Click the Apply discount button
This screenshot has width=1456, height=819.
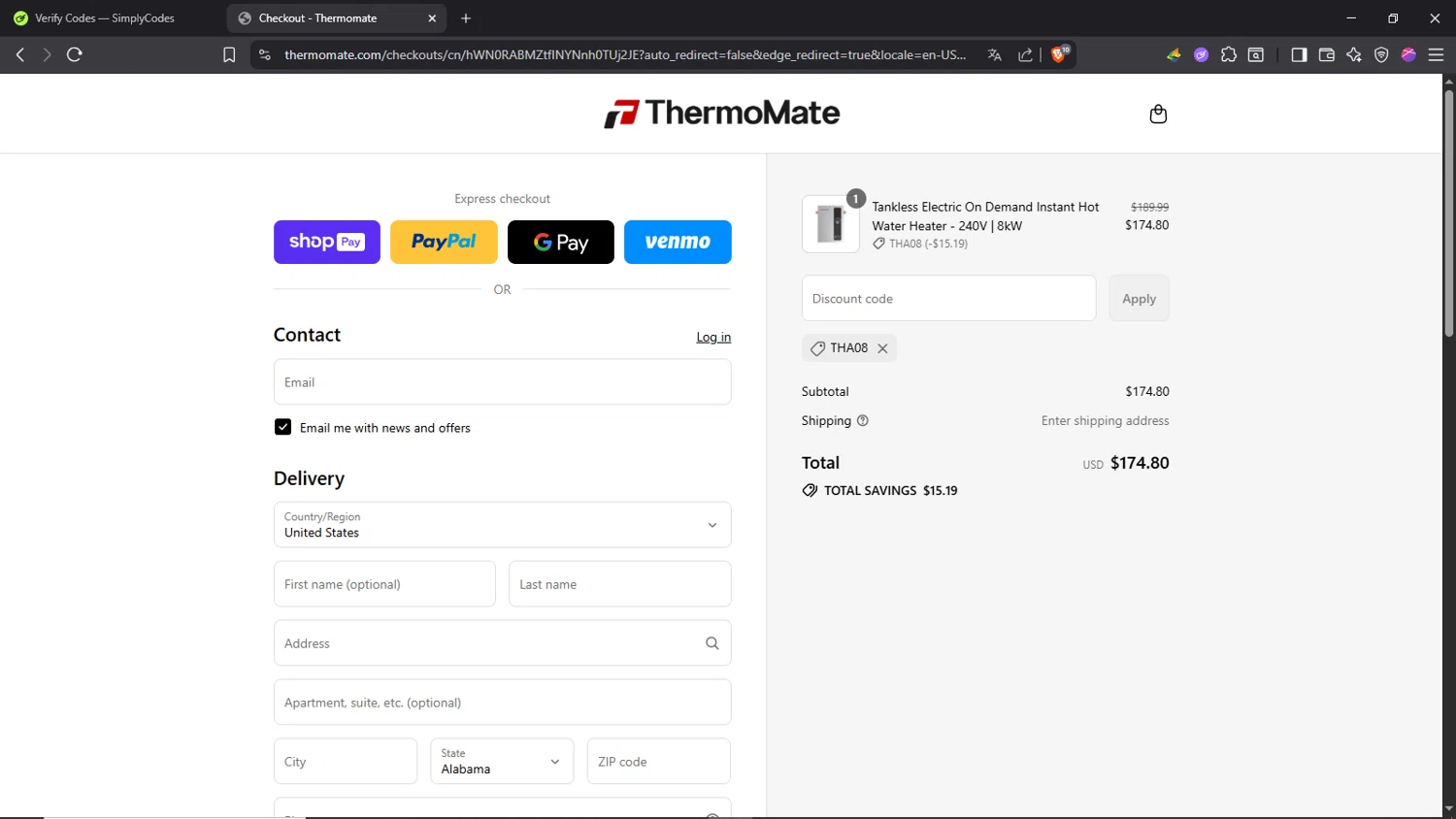[1139, 299]
